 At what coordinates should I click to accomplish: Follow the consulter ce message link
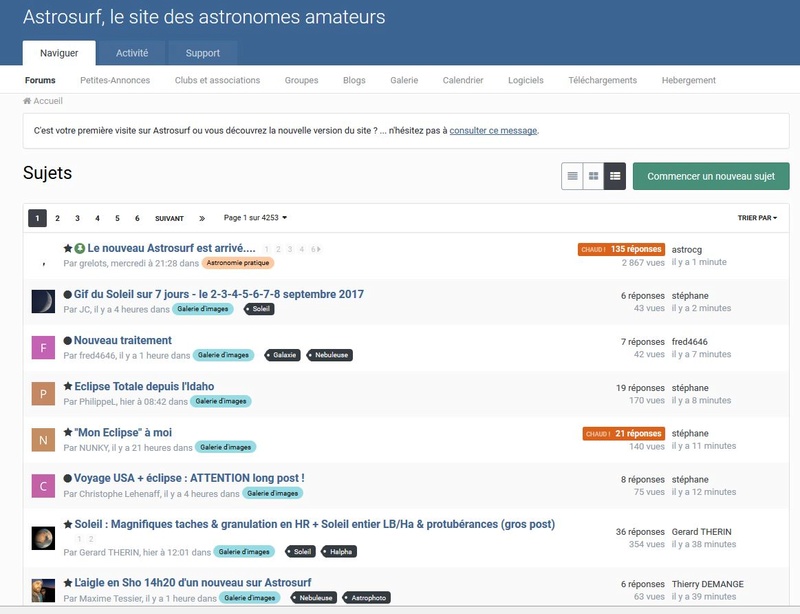pyautogui.click(x=493, y=131)
